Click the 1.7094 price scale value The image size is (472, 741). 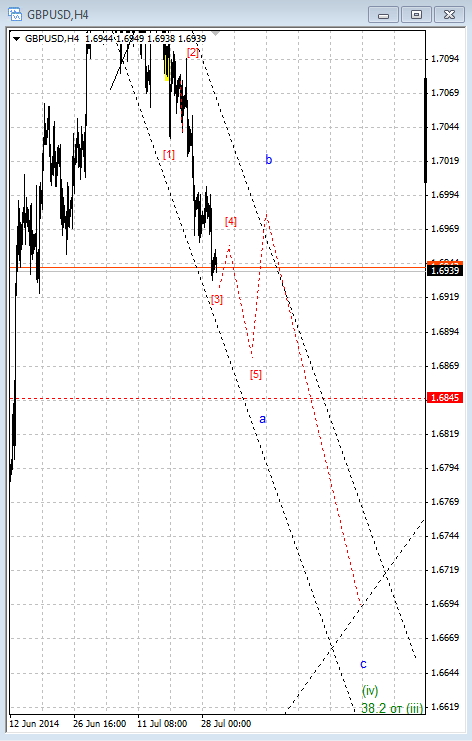coord(445,59)
